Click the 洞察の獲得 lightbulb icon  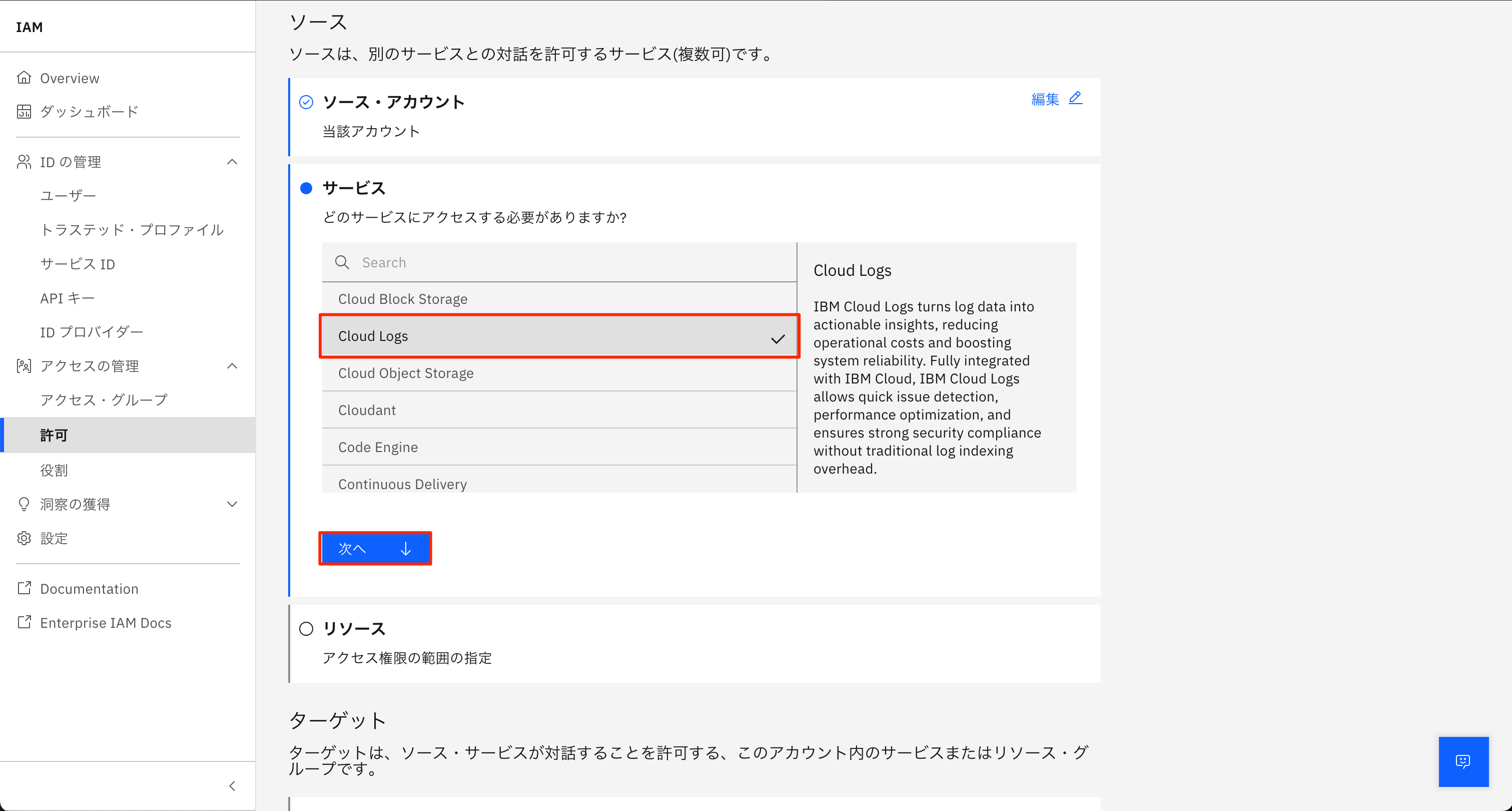click(24, 504)
